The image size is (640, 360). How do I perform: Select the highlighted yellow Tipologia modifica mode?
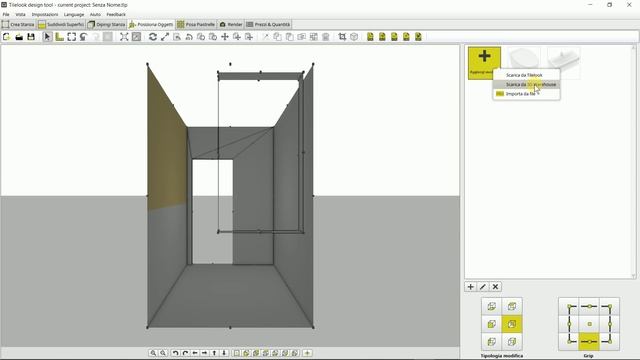(512, 324)
